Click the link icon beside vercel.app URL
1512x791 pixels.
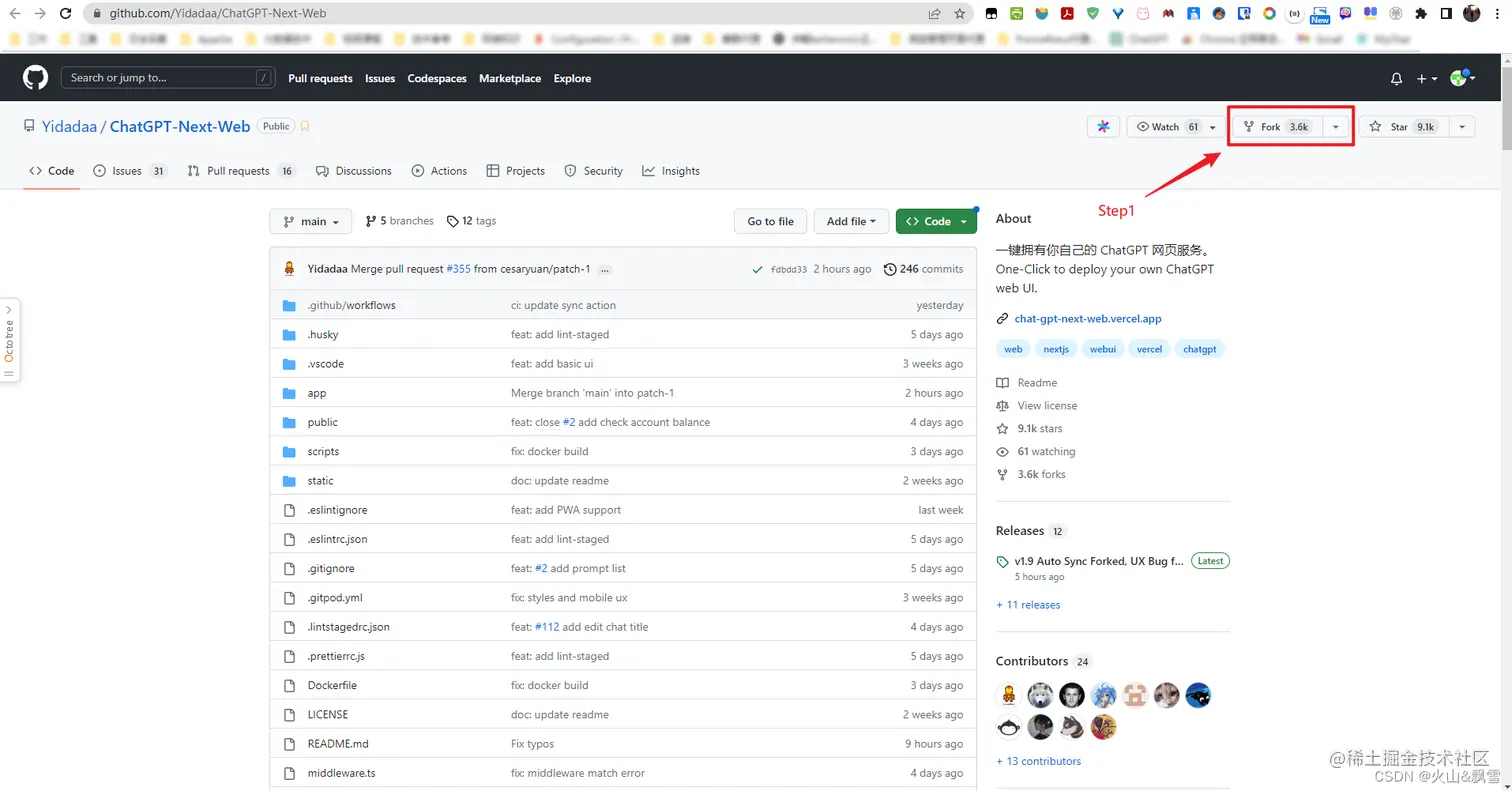click(x=1003, y=319)
